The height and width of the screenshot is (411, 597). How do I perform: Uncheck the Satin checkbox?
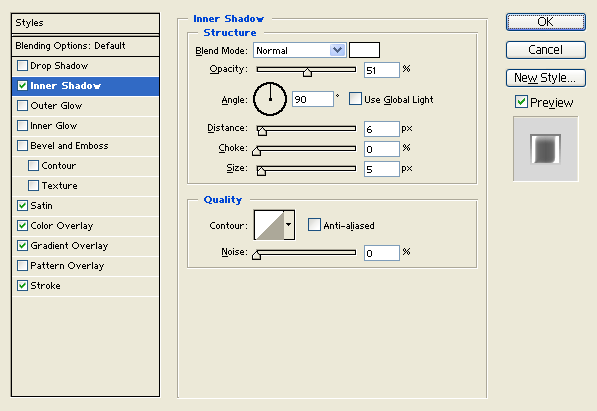pos(22,205)
